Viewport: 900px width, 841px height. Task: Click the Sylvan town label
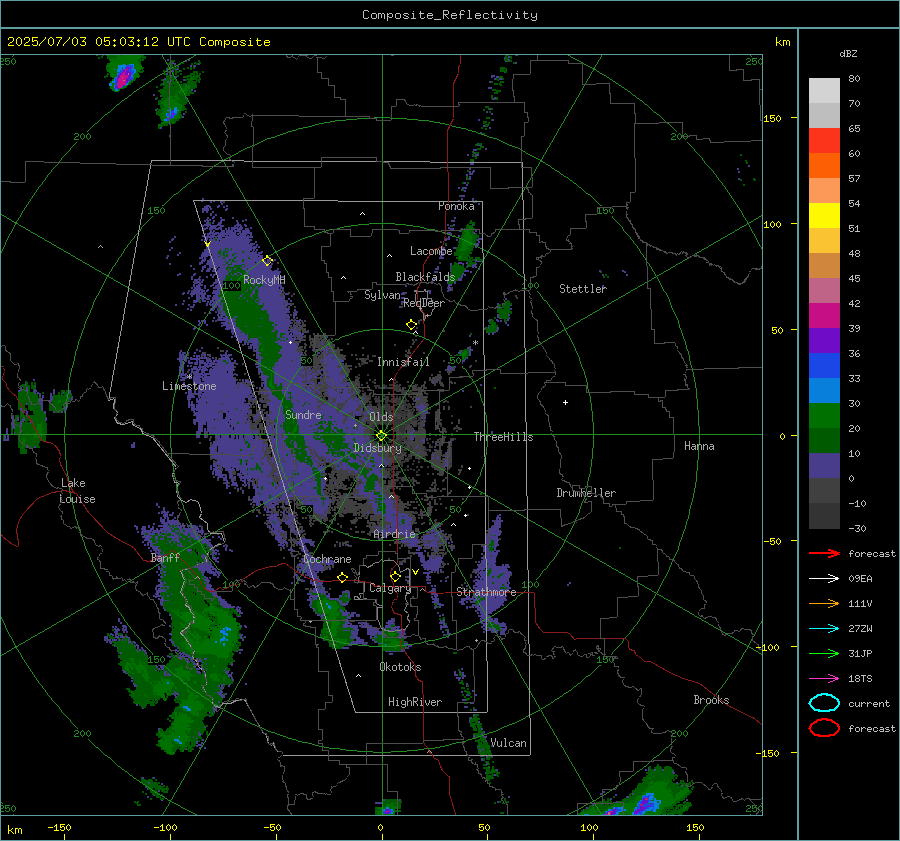click(x=382, y=295)
